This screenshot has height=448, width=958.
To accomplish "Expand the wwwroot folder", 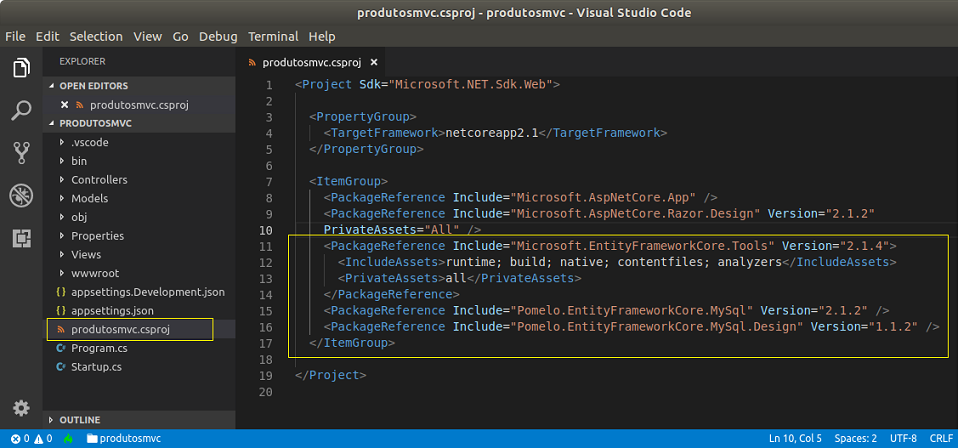I will (62, 273).
